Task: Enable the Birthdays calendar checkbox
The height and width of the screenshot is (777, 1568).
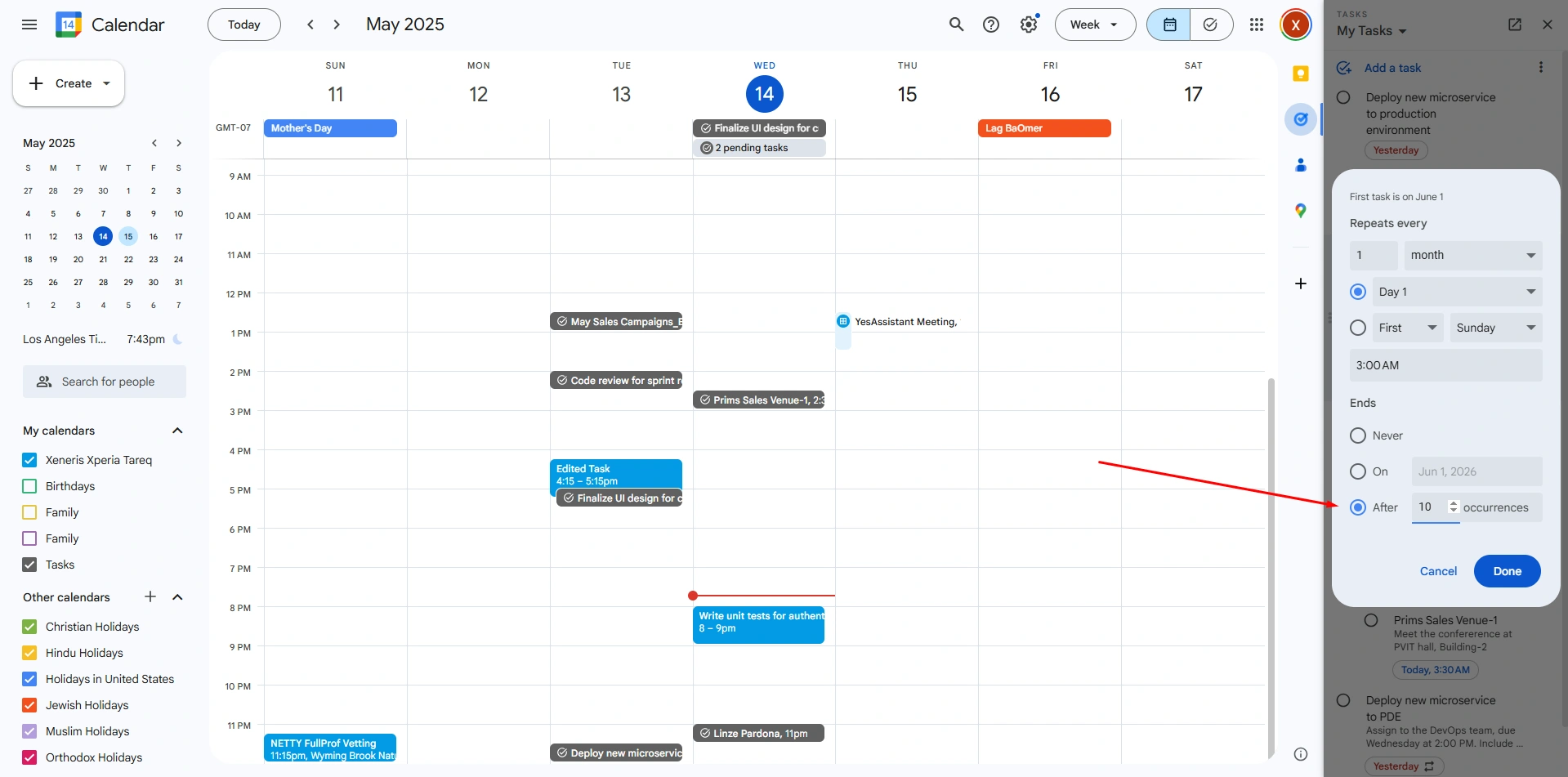Action: click(x=30, y=486)
